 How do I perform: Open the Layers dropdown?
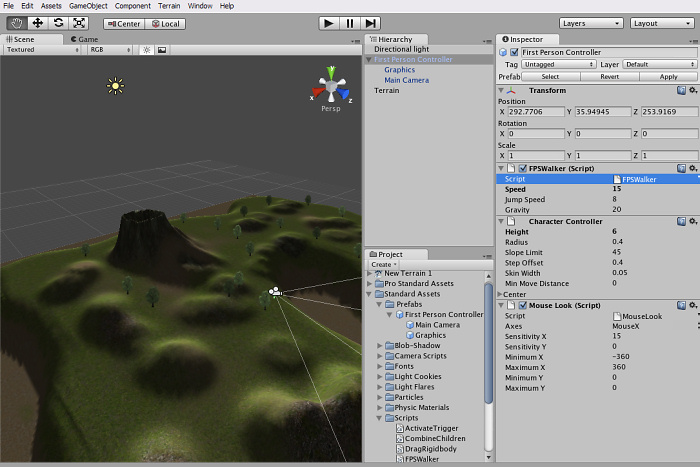click(x=591, y=23)
